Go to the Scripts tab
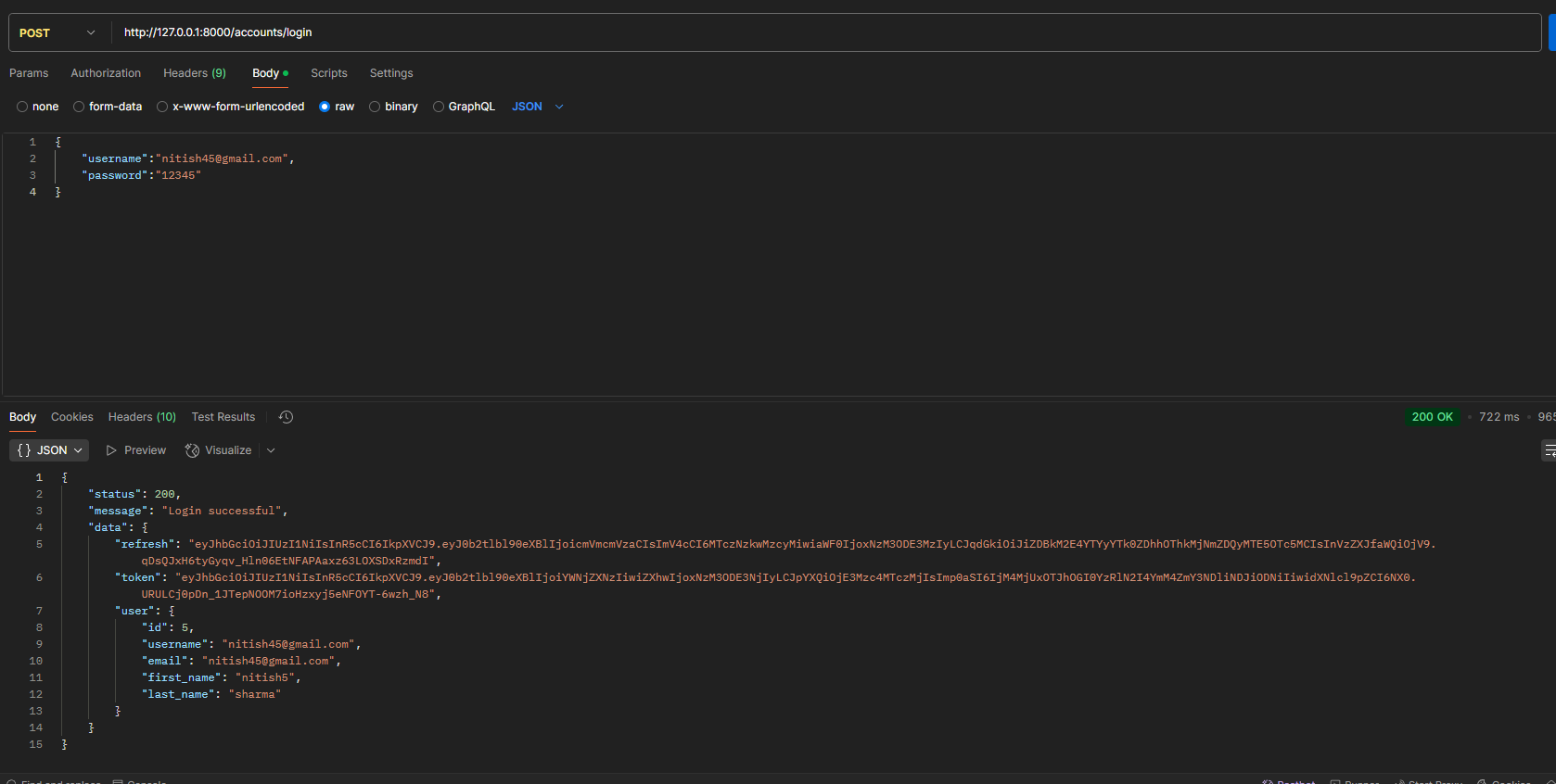1556x784 pixels. 329,73
